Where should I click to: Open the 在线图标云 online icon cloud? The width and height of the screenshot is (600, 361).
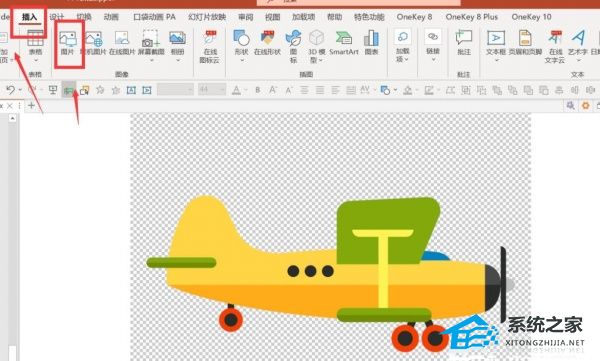coord(210,47)
